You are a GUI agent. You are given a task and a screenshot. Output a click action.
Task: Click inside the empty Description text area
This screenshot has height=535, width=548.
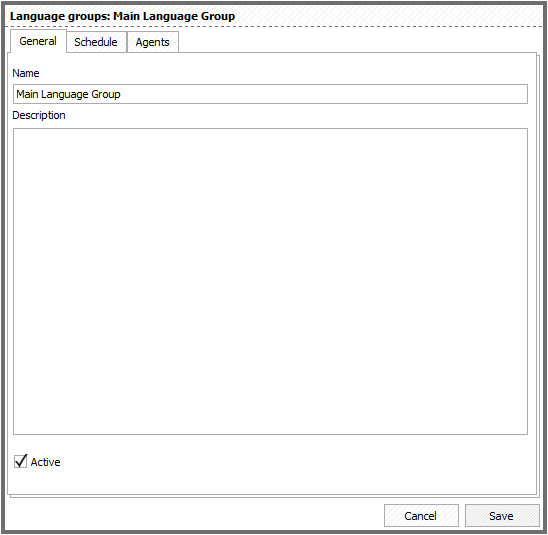tap(270, 281)
